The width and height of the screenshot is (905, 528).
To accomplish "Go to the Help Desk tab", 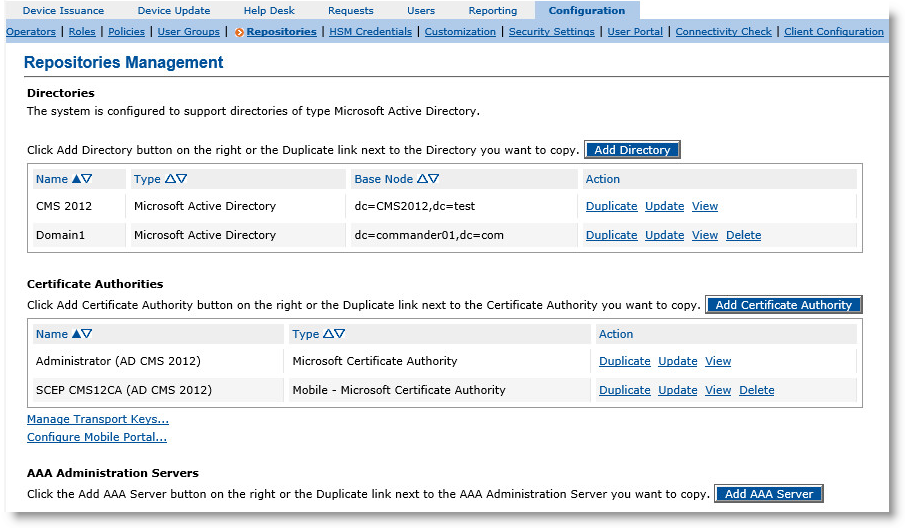I will pos(269,11).
